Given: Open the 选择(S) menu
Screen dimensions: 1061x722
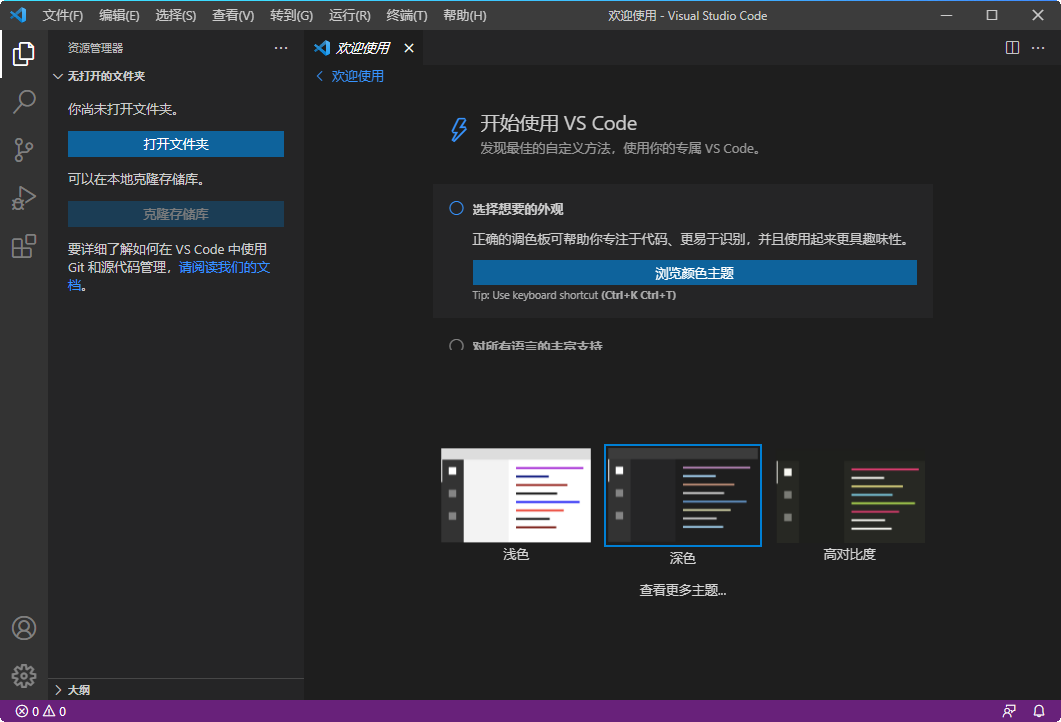Looking at the screenshot, I should pos(175,16).
